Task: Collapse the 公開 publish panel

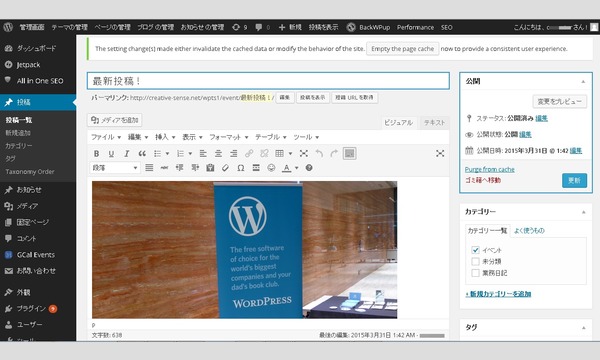Action: tap(583, 81)
